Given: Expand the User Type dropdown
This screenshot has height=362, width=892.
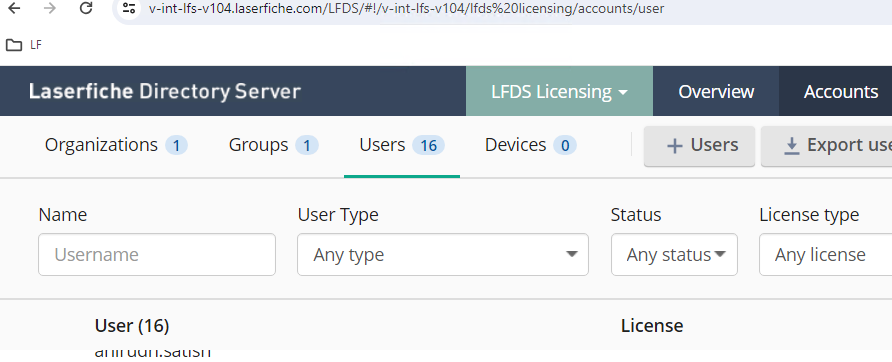Looking at the screenshot, I should click(443, 254).
